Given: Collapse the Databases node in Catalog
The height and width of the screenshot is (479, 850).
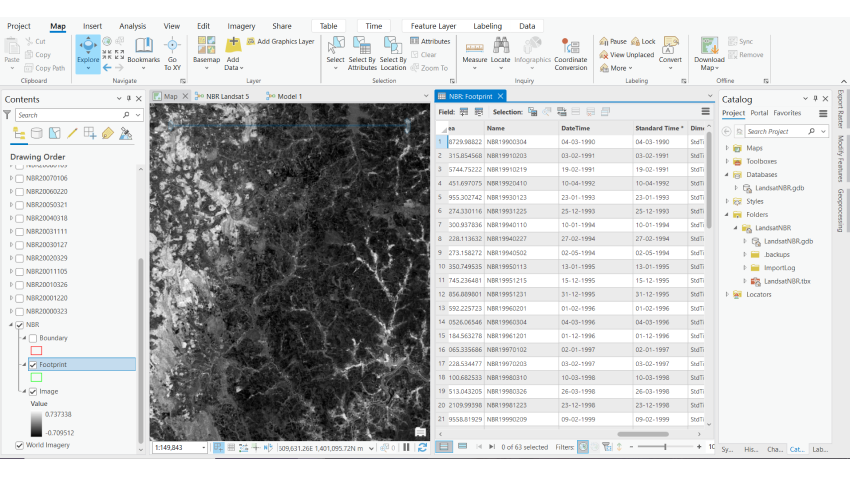Looking at the screenshot, I should (727, 174).
